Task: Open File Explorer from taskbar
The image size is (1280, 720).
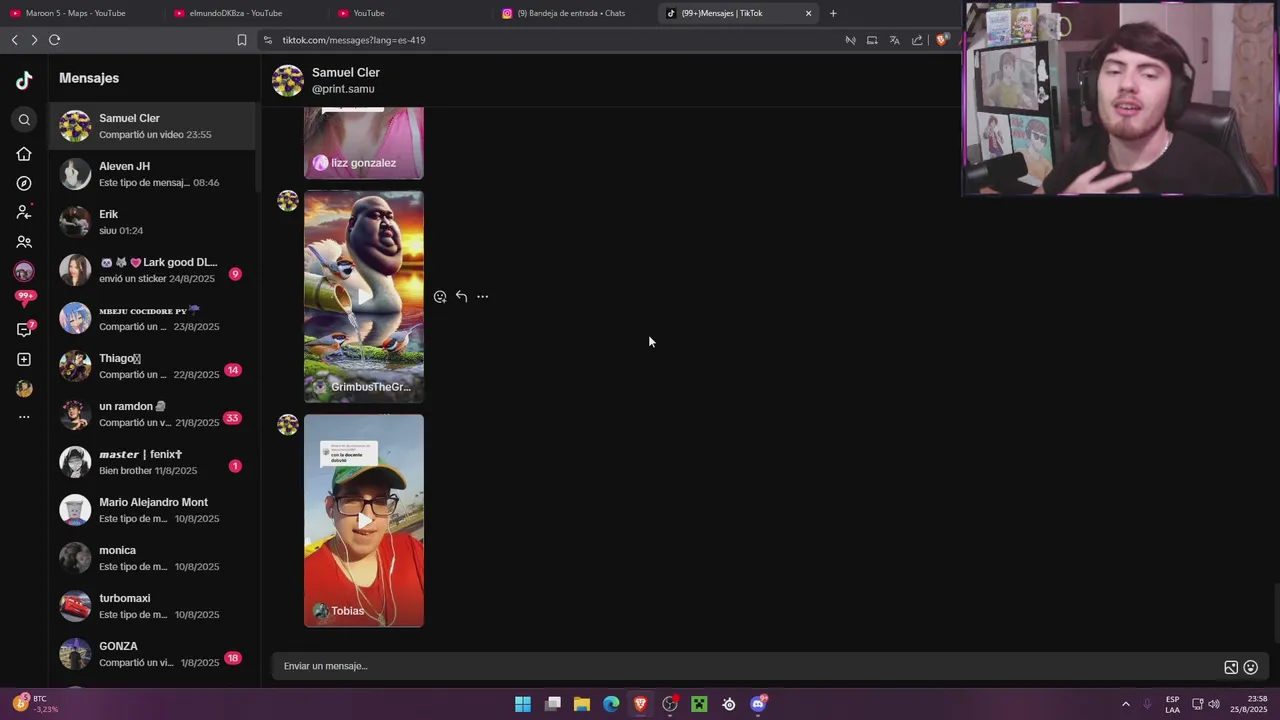Action: [x=582, y=704]
